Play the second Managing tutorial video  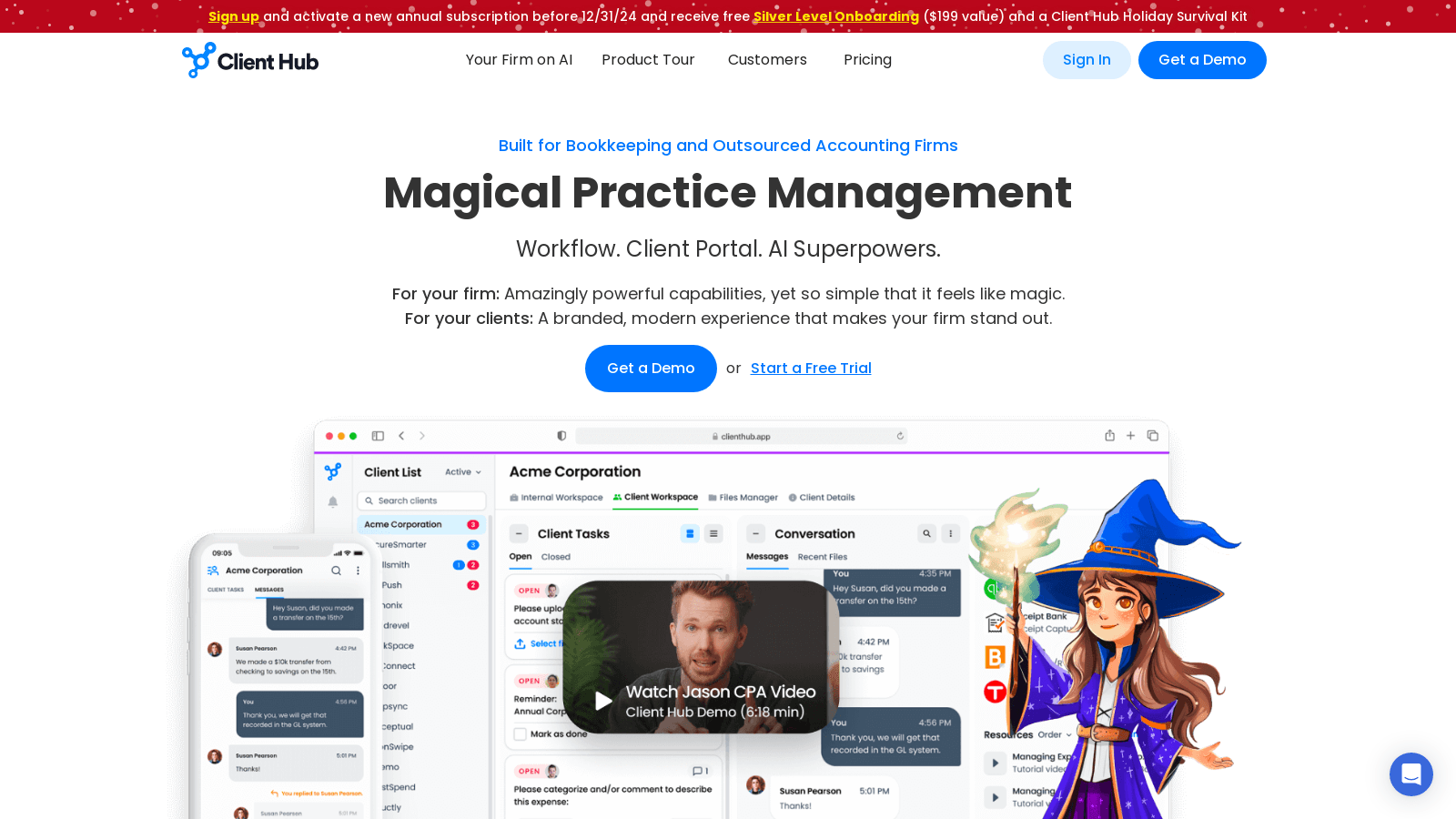(x=996, y=797)
